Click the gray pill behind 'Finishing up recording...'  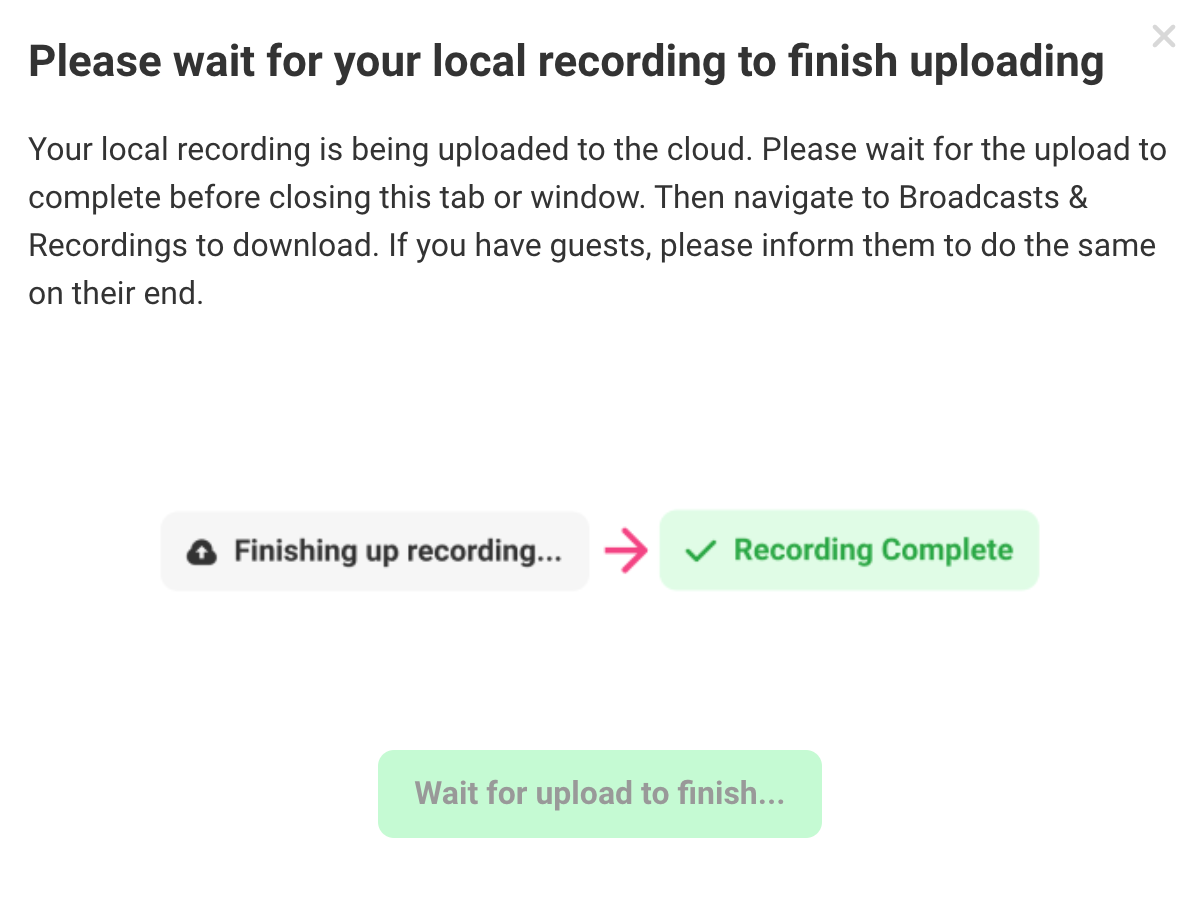(x=374, y=551)
